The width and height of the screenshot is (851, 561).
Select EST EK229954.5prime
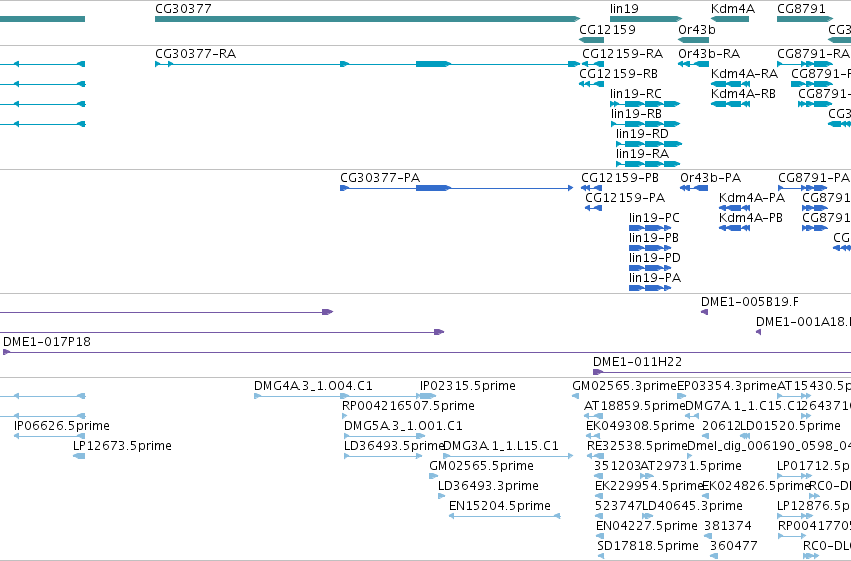(649, 486)
